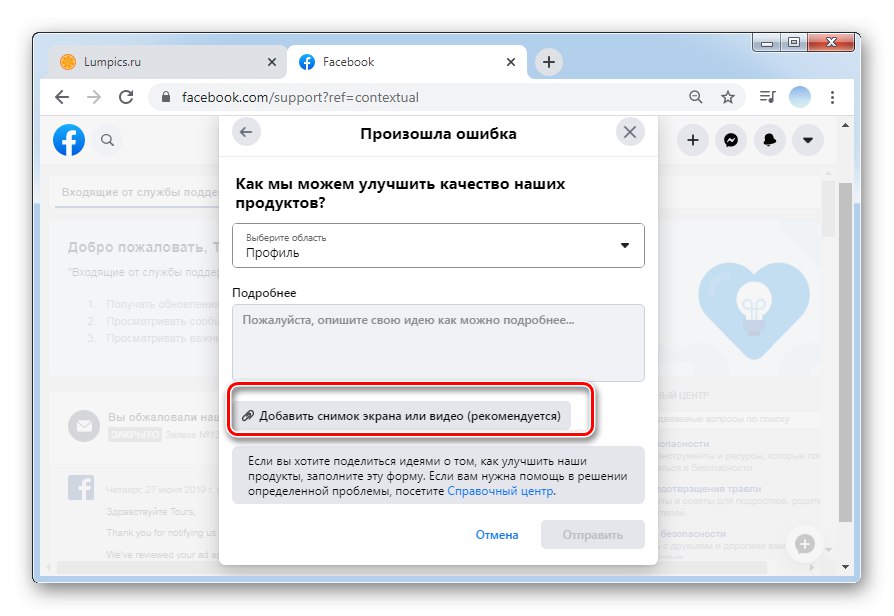Click the dialog back arrow icon
This screenshot has width=894, height=616.
point(246,132)
